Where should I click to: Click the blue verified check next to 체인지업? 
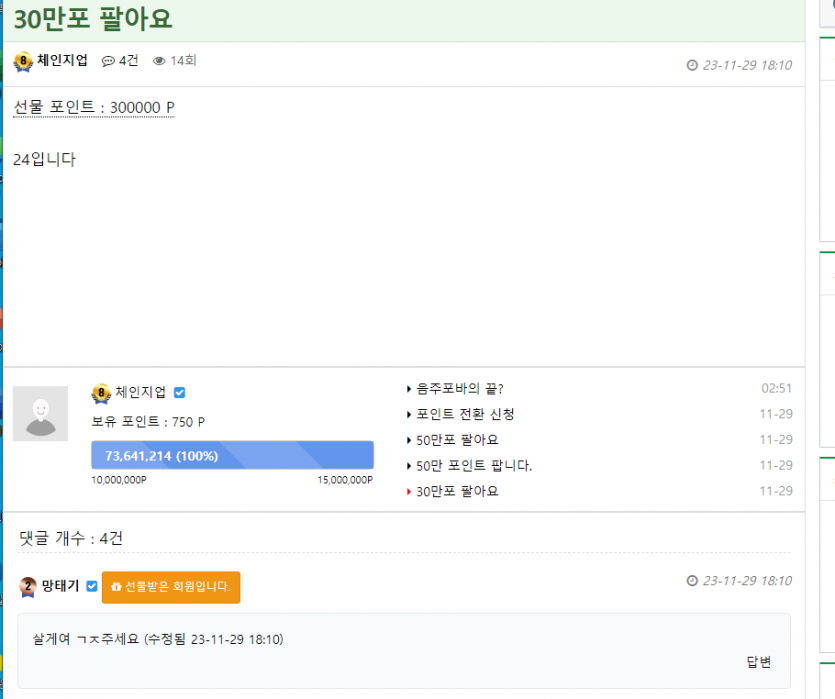(x=179, y=393)
